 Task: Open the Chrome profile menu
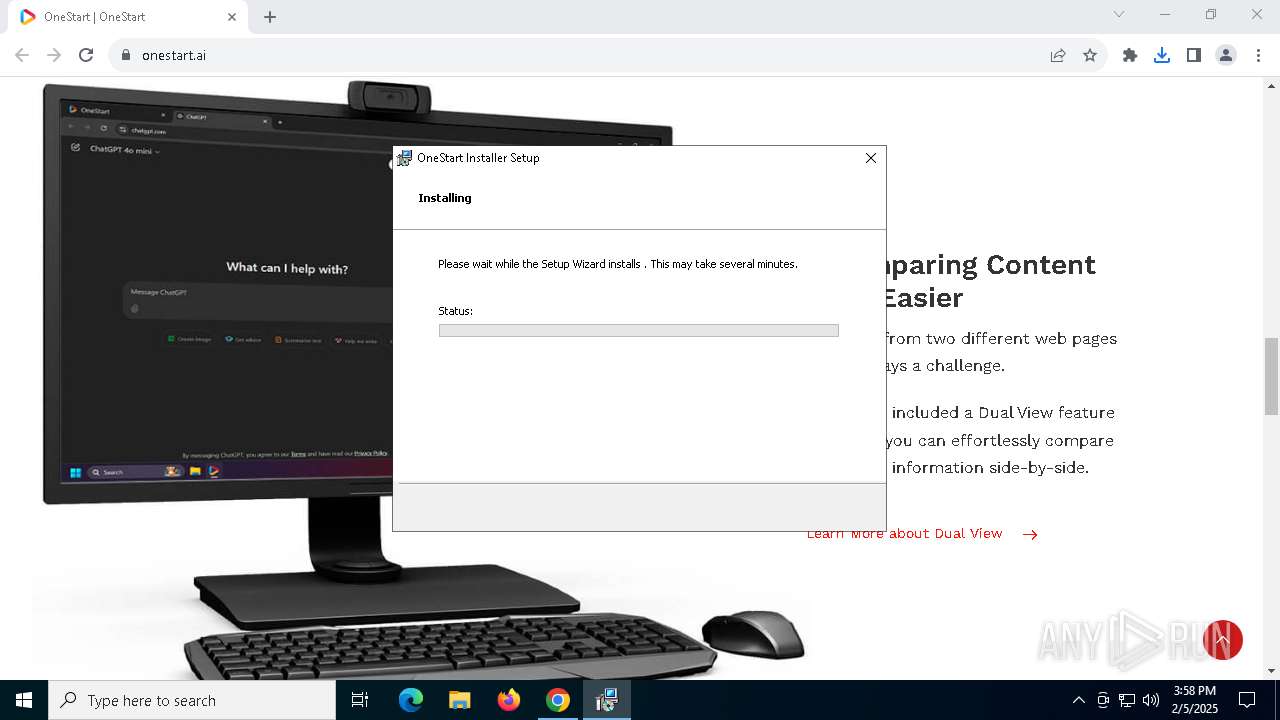(x=1226, y=55)
